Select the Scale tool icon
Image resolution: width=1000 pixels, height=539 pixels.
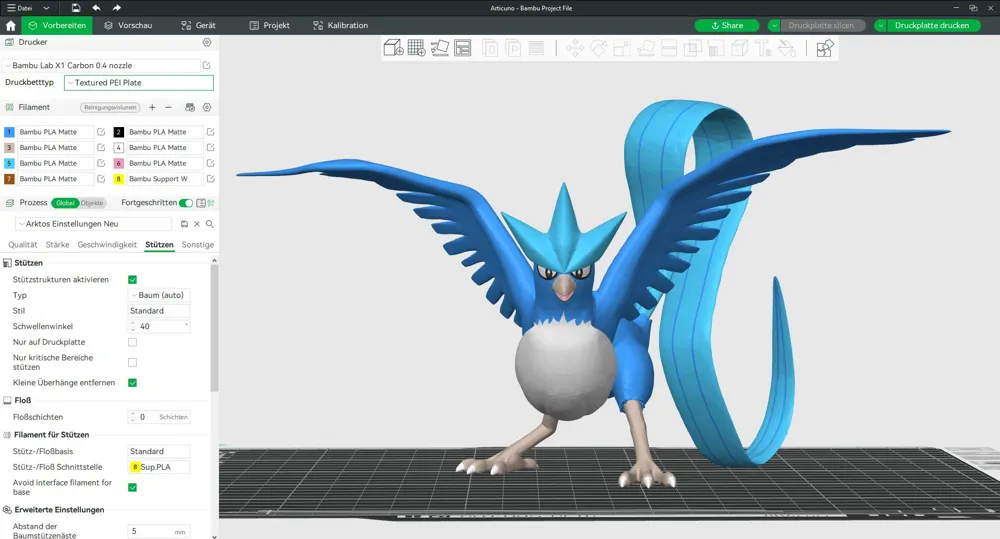tap(622, 48)
